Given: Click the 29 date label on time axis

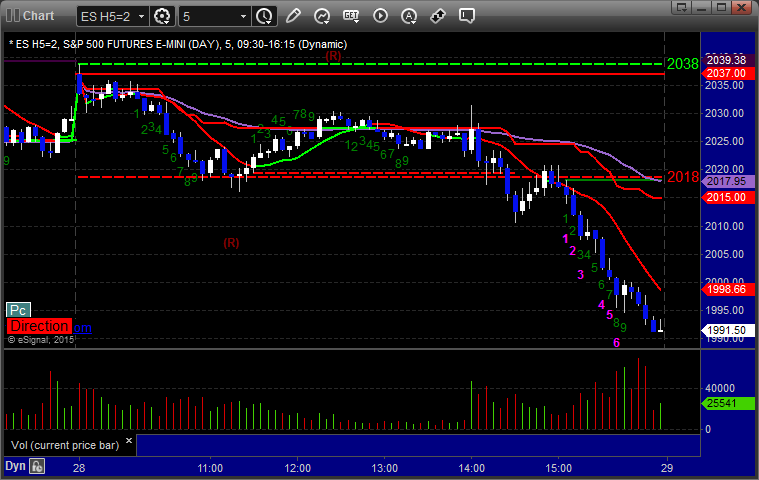Looking at the screenshot, I should click(x=667, y=468).
